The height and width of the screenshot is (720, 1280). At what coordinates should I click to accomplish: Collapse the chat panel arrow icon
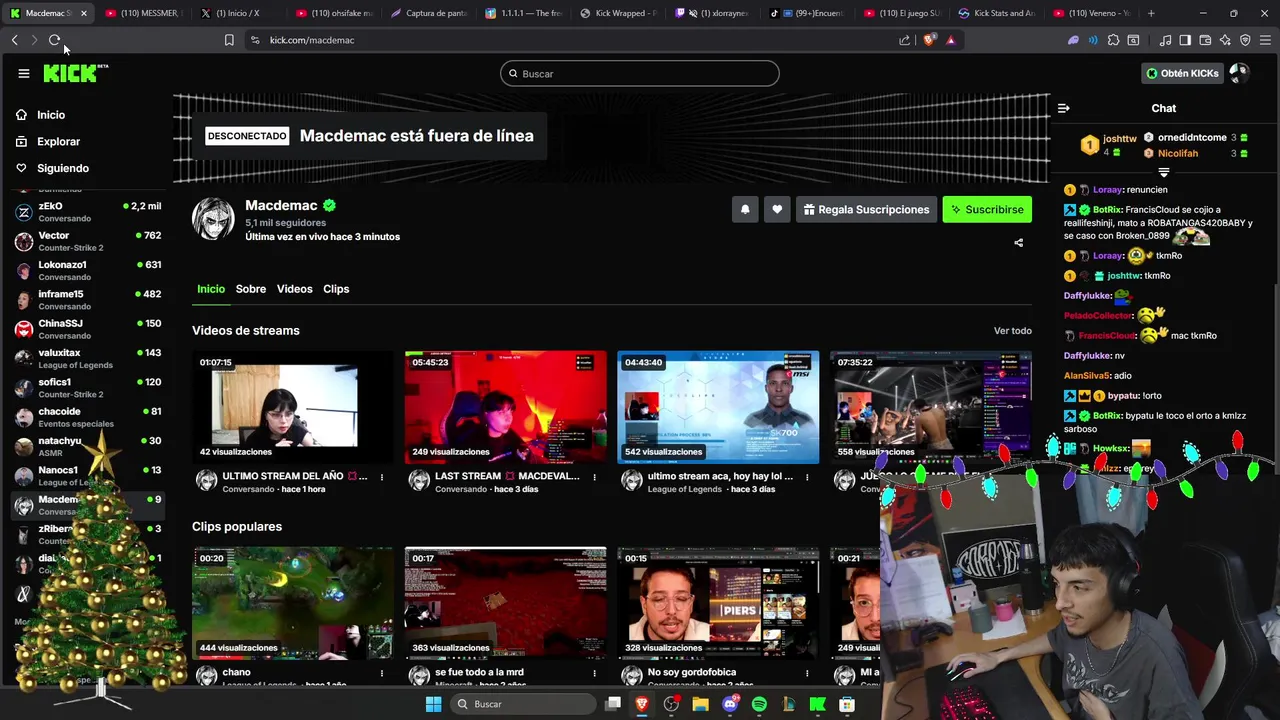click(1063, 108)
